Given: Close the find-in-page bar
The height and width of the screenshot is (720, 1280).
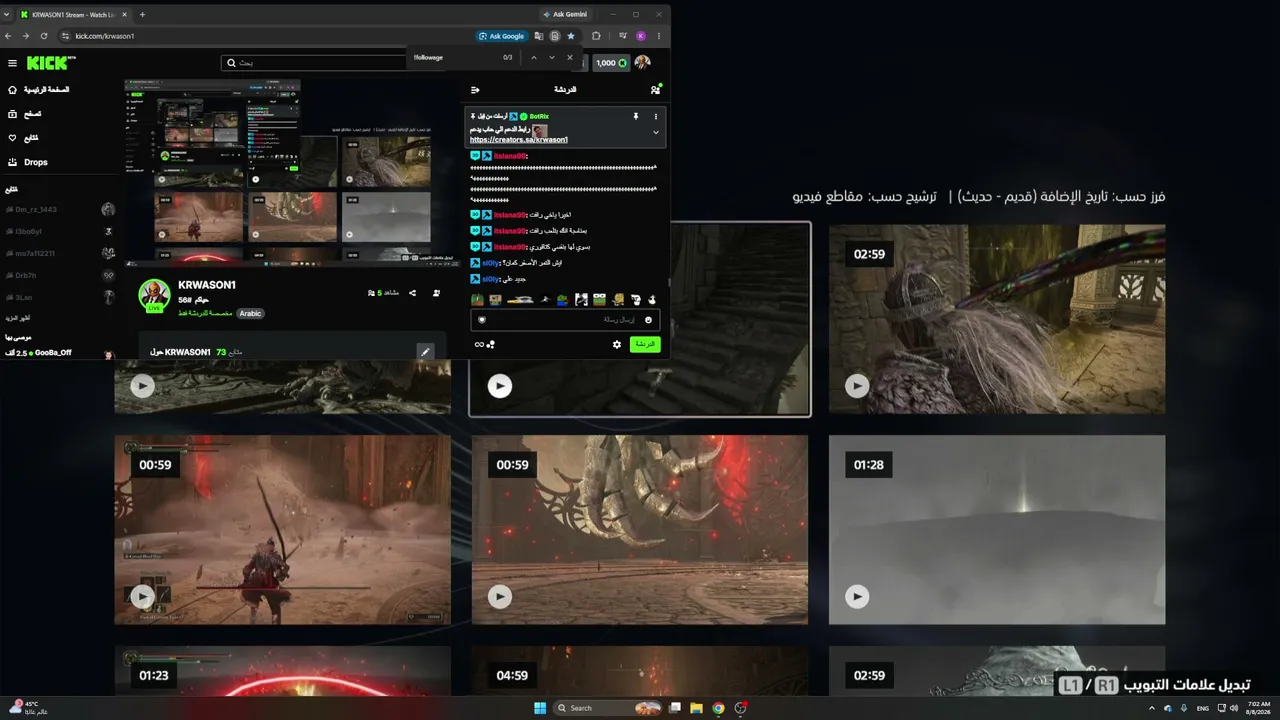Looking at the screenshot, I should click(x=570, y=57).
